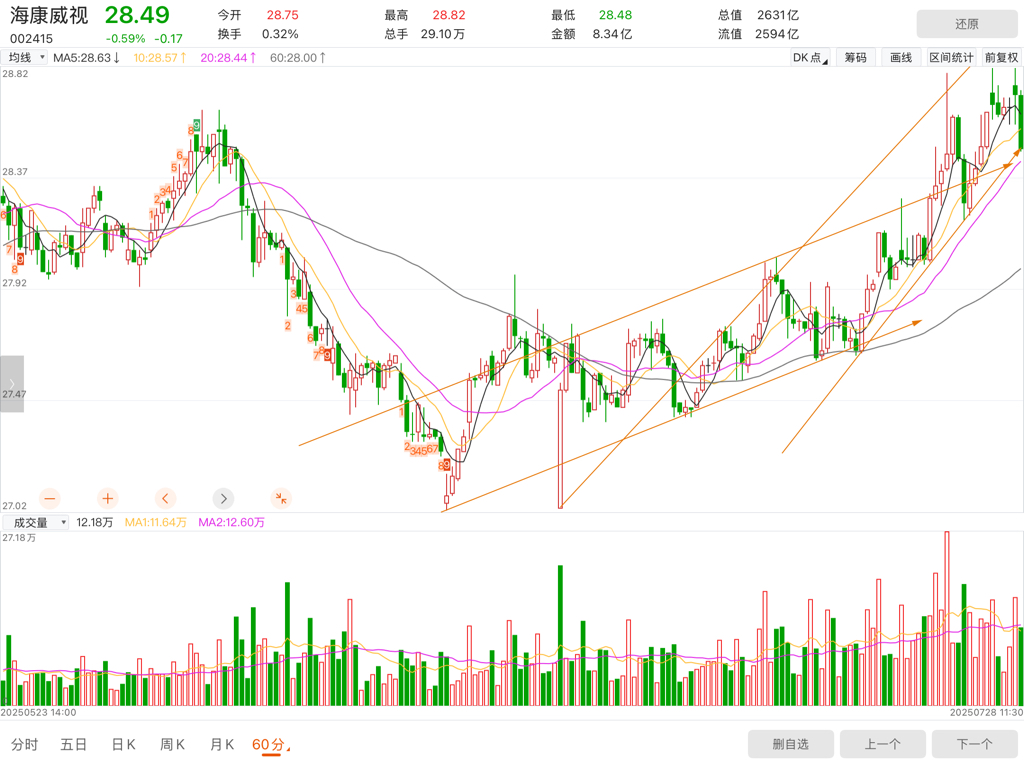Click the MA5:28.63 indicator label
This screenshot has height=768, width=1024.
click(86, 57)
